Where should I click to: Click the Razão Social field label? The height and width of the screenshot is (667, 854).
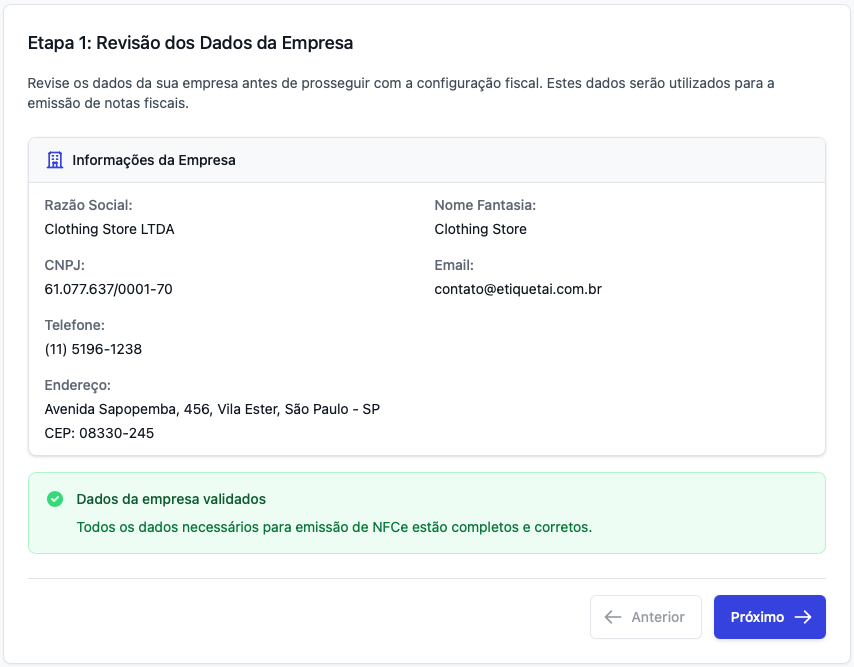88,205
